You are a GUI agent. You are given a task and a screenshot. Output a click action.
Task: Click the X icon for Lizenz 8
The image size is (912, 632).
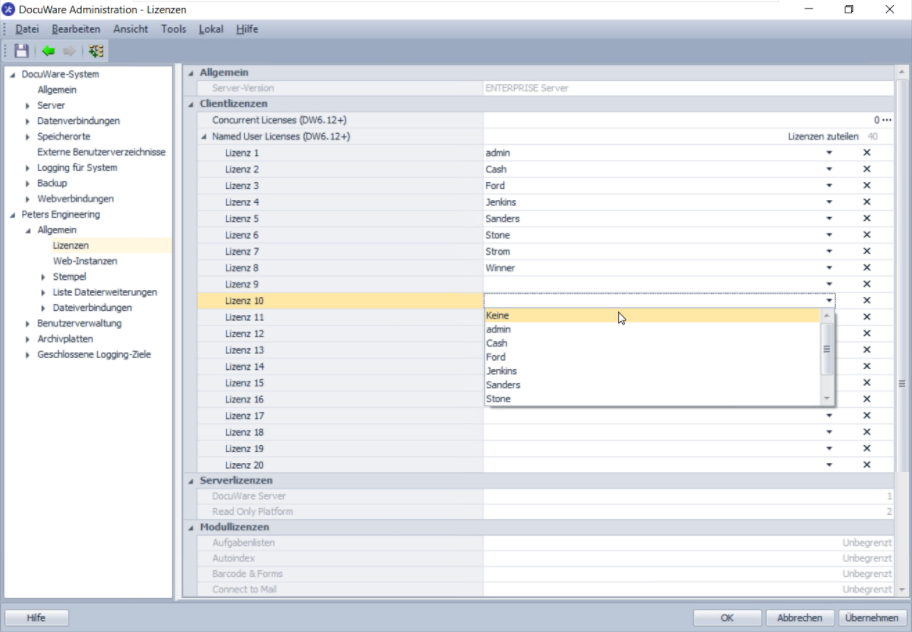[x=866, y=268]
